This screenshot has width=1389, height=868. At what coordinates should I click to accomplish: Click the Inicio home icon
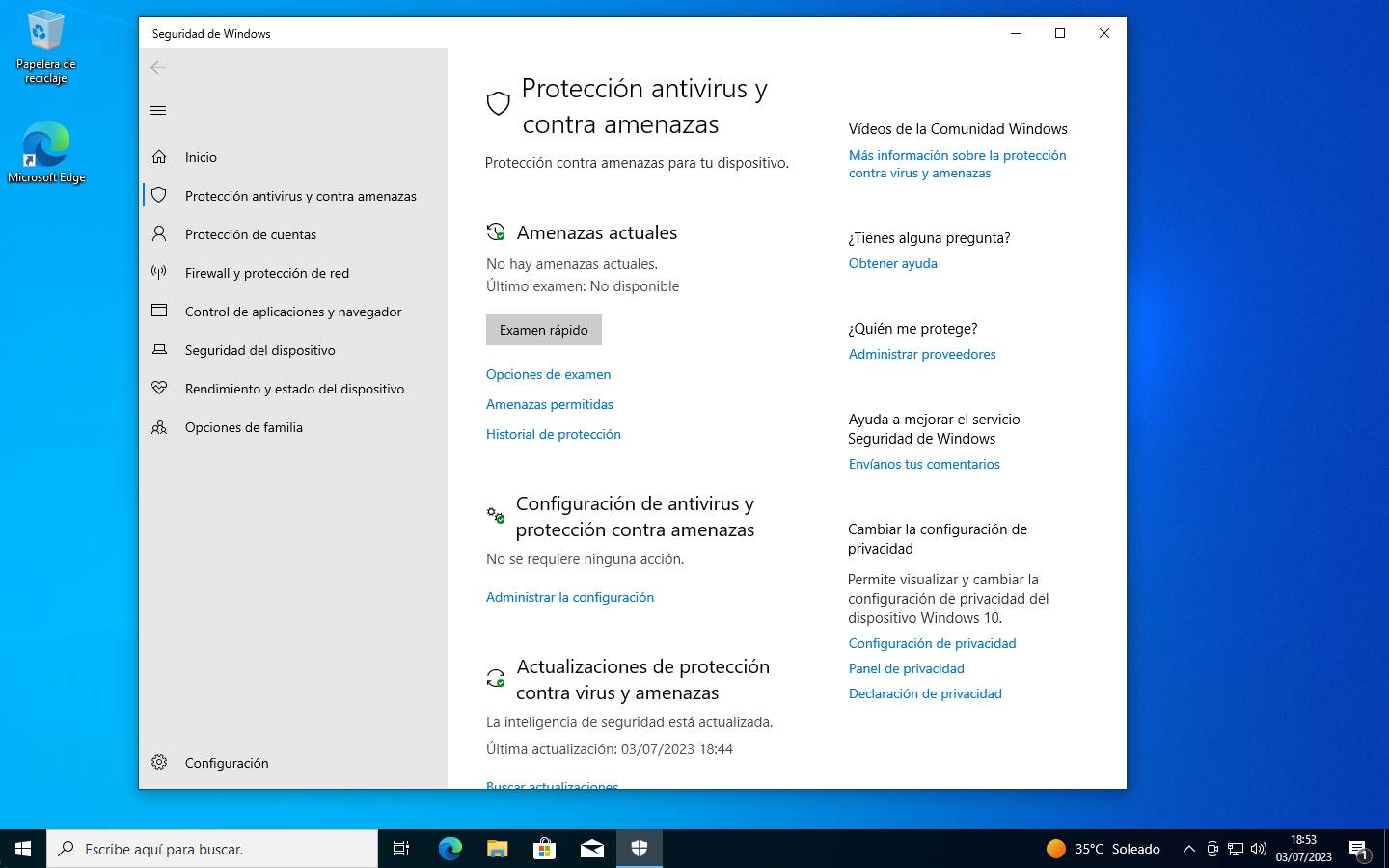click(x=159, y=157)
